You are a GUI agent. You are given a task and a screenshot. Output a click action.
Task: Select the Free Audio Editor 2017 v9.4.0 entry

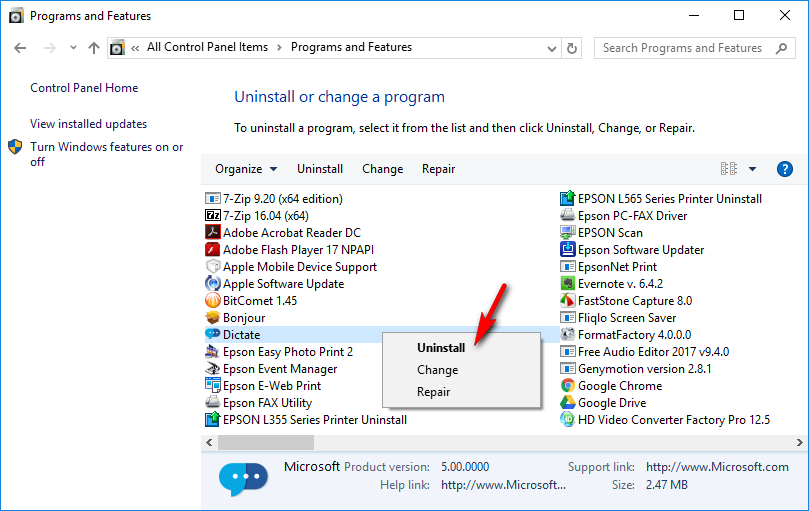644,352
